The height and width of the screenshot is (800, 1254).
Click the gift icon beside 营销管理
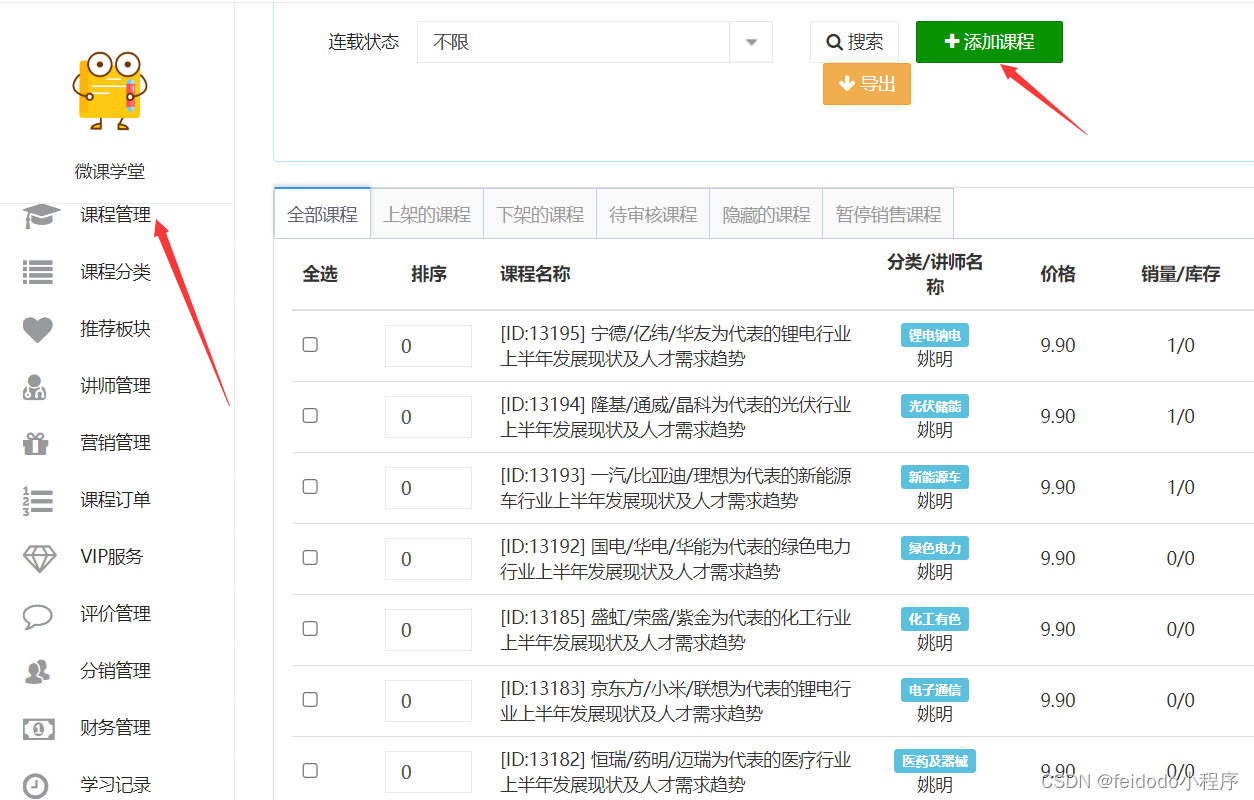[x=35, y=443]
